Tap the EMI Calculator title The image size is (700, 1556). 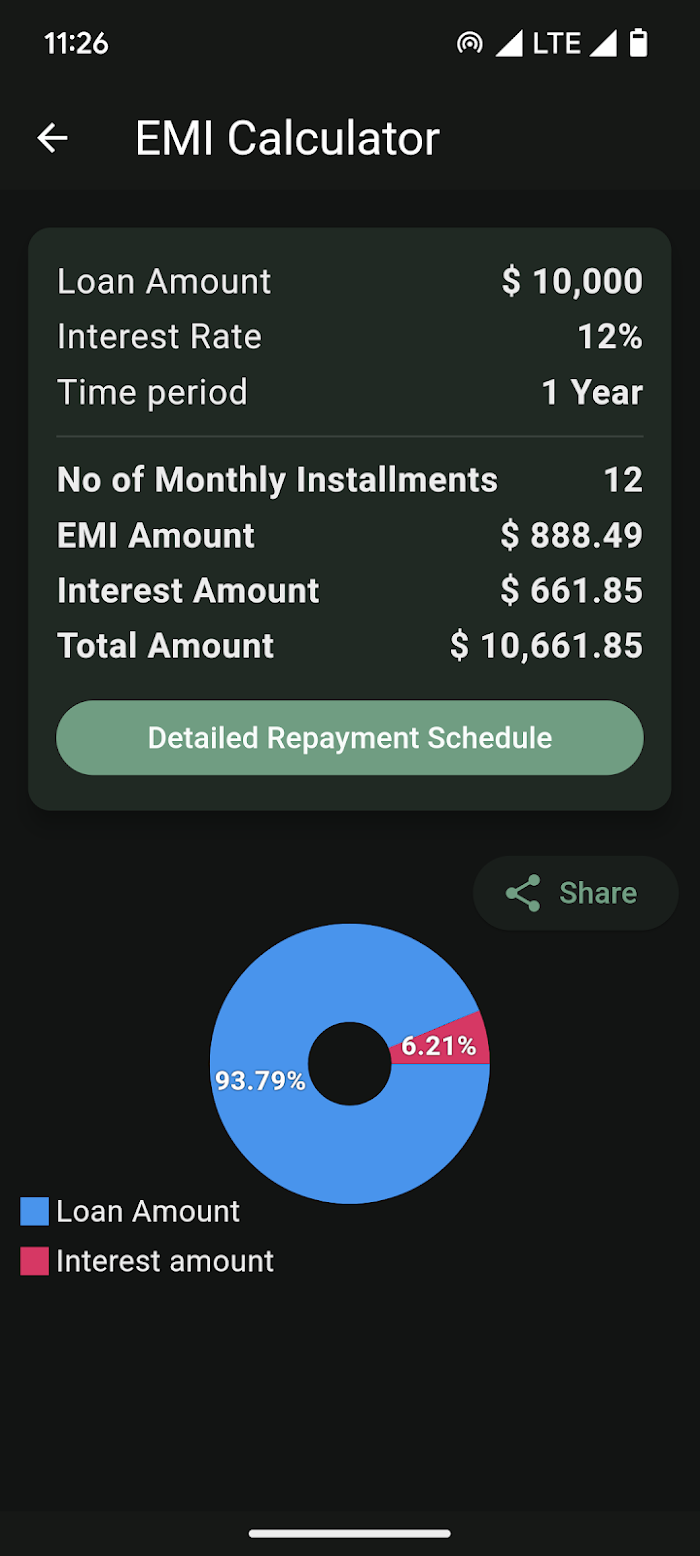(287, 138)
